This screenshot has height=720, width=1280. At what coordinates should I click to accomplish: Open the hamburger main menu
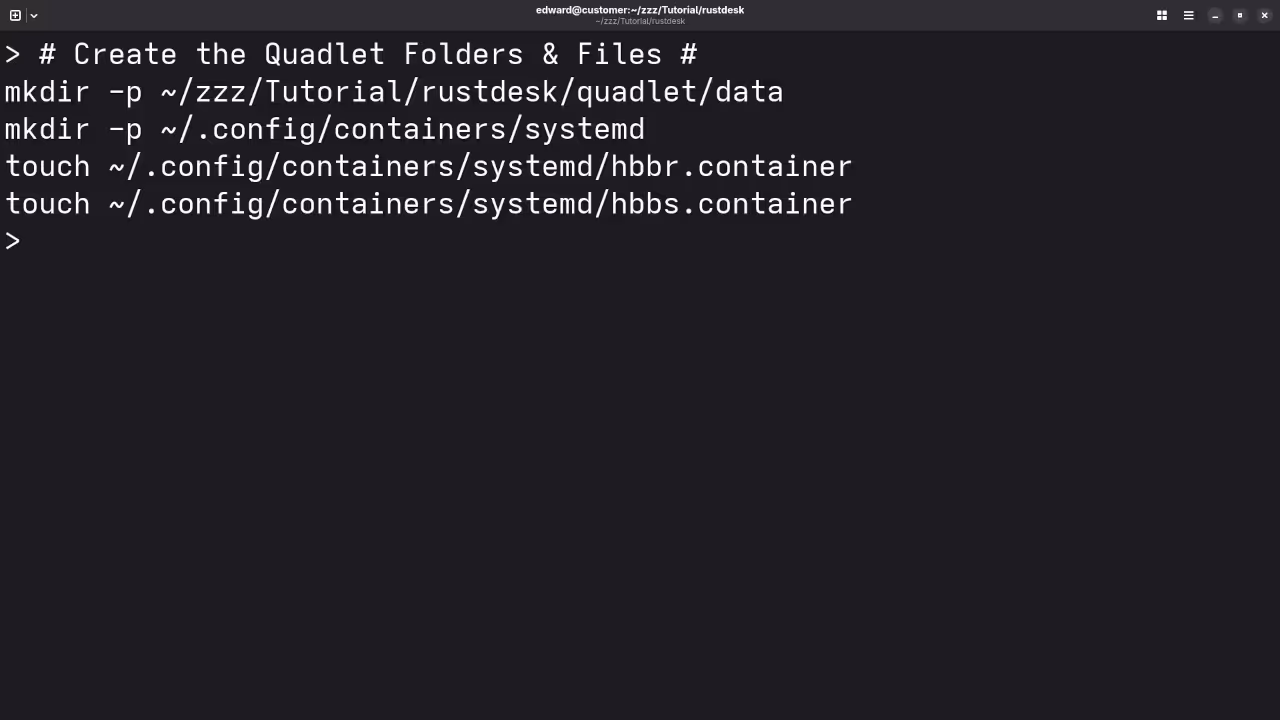(x=1188, y=15)
